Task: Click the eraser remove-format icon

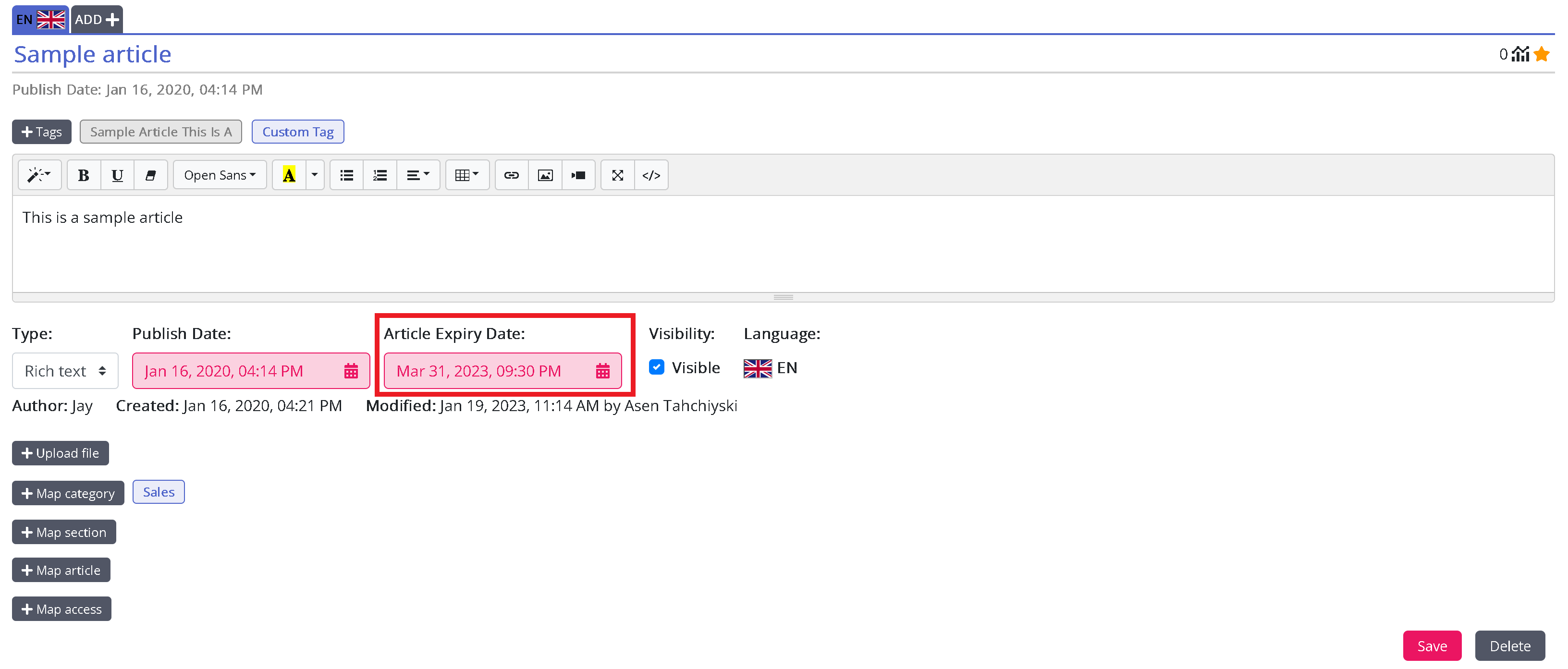Action: [150, 175]
